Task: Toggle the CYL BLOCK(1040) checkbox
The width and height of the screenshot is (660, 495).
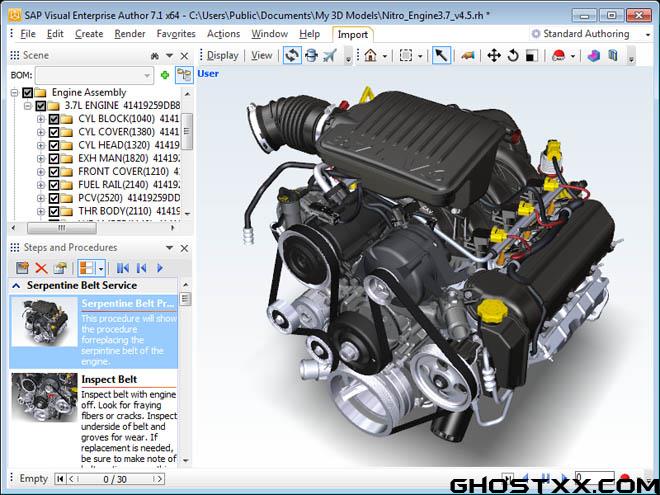Action: pos(54,119)
